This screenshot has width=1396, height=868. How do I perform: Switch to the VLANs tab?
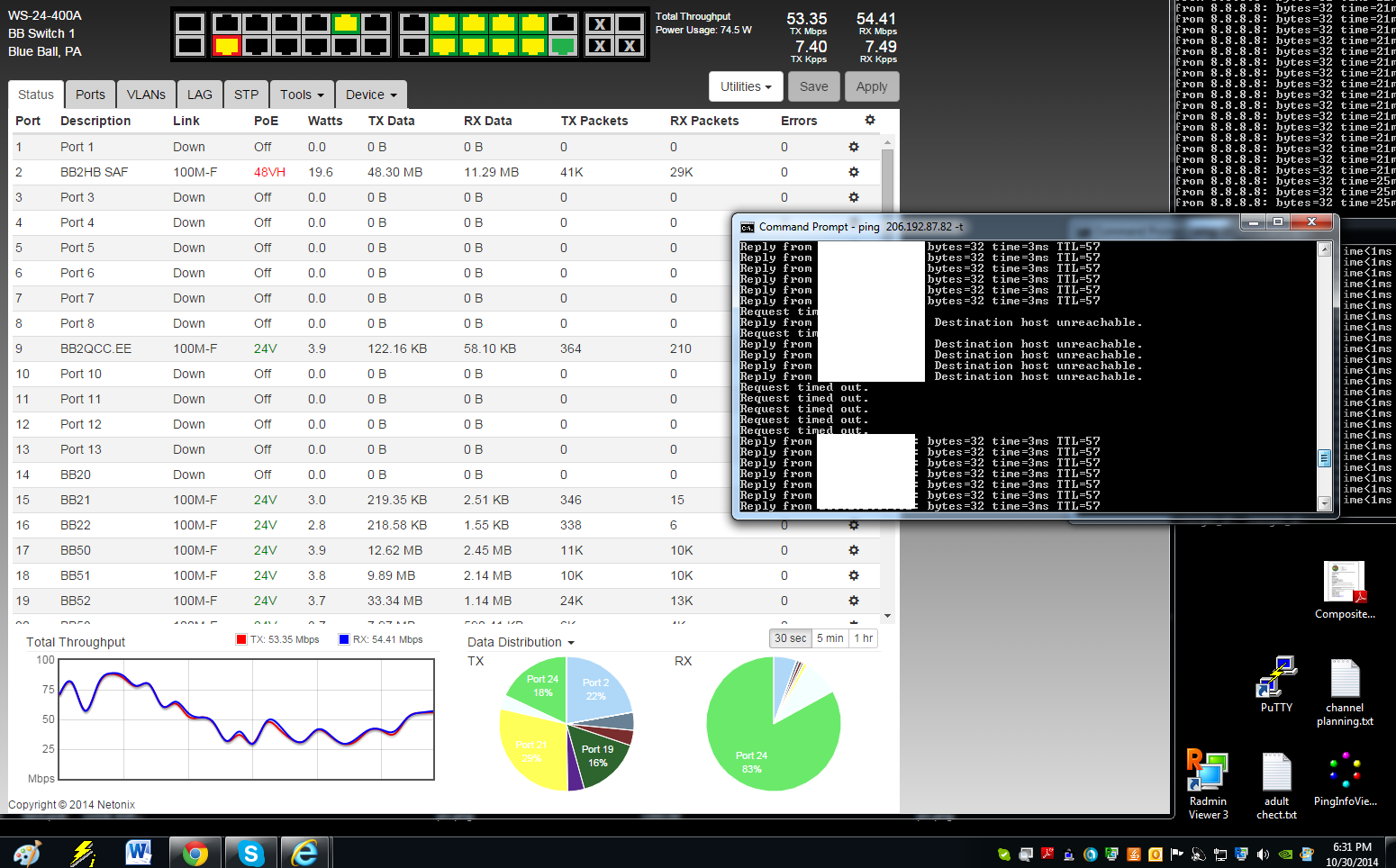point(146,95)
